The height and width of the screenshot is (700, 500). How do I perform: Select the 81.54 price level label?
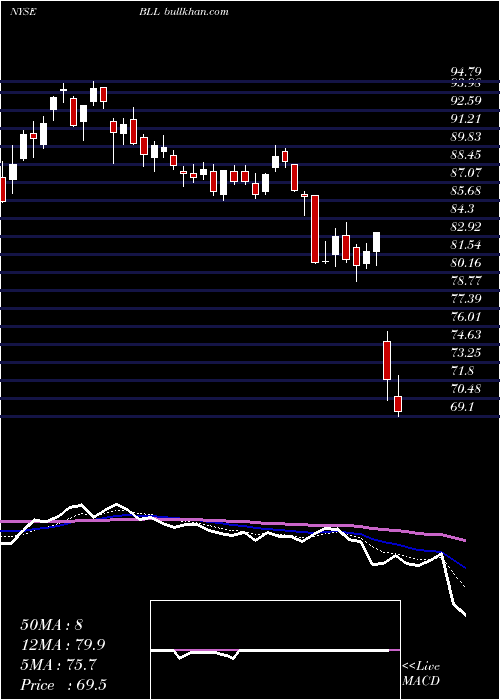pyautogui.click(x=465, y=245)
